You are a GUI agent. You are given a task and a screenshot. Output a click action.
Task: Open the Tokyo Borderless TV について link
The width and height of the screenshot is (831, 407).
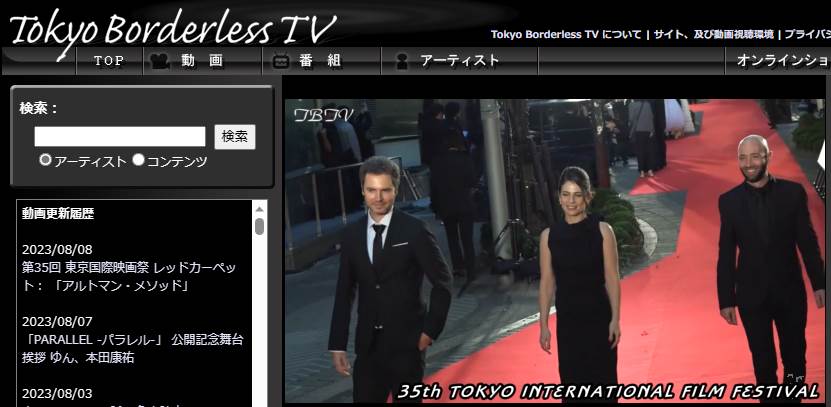pyautogui.click(x=565, y=35)
